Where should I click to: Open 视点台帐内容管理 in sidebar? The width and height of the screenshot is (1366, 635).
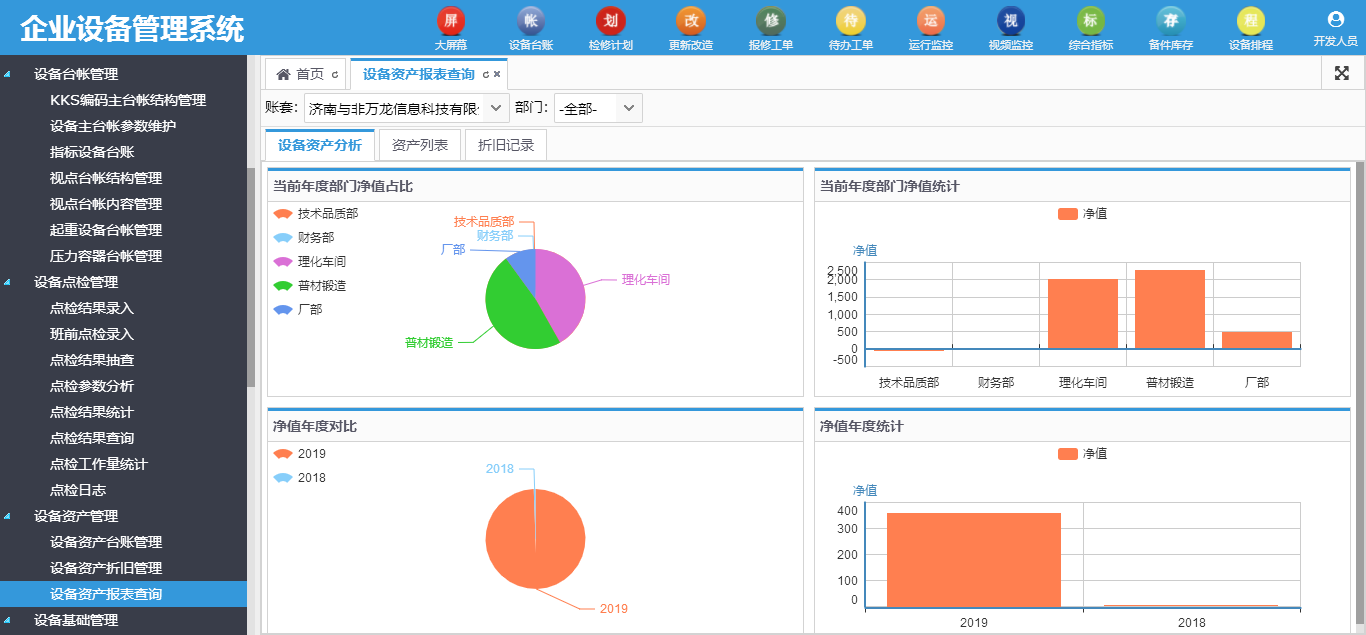pos(106,204)
